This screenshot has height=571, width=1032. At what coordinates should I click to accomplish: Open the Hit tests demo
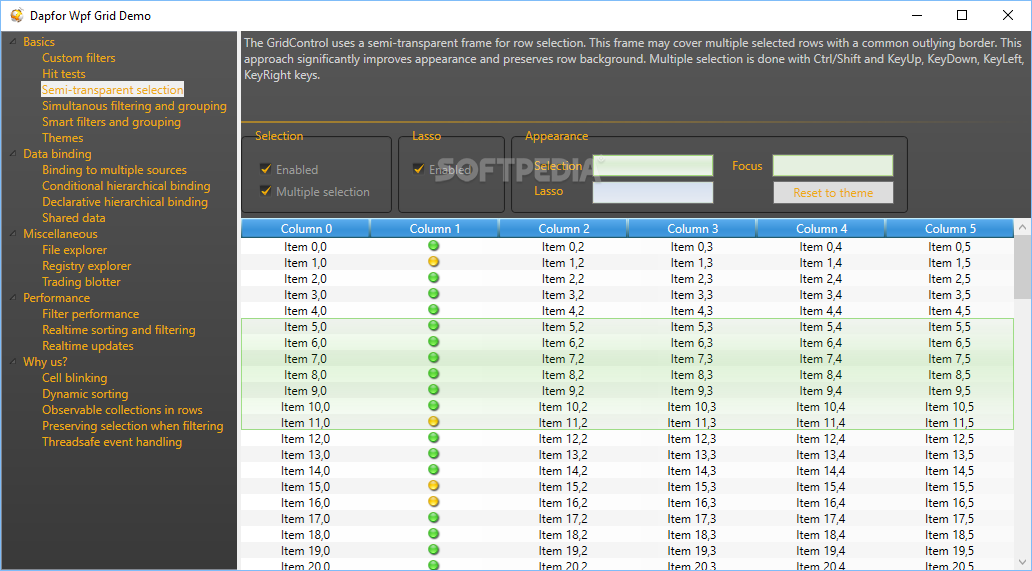[64, 74]
